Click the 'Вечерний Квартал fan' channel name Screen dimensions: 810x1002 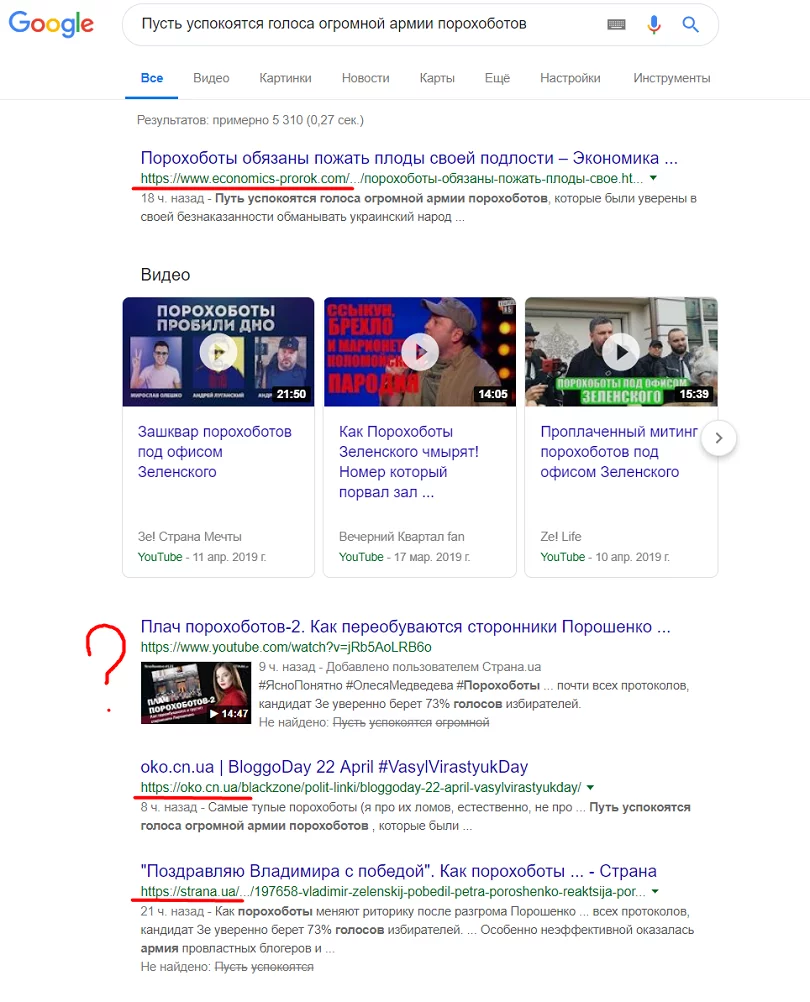click(x=402, y=537)
